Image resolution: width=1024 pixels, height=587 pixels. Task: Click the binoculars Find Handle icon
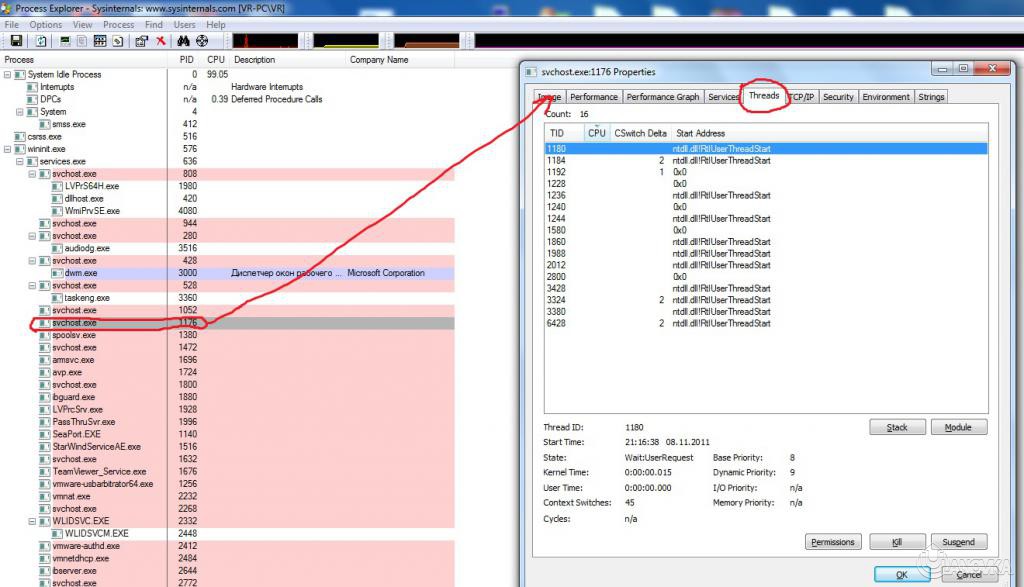click(184, 41)
